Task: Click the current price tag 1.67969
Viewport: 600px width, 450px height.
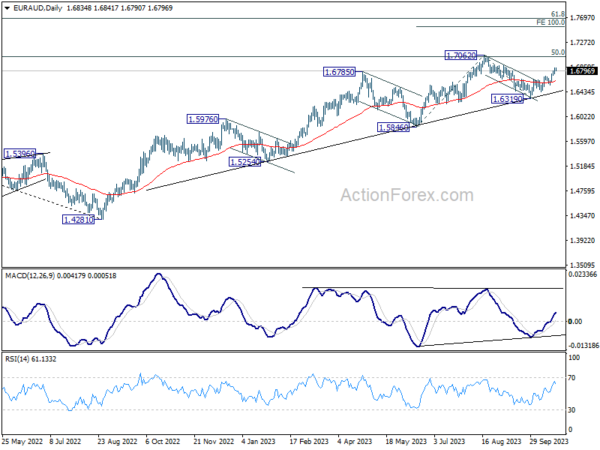Action: coord(582,71)
